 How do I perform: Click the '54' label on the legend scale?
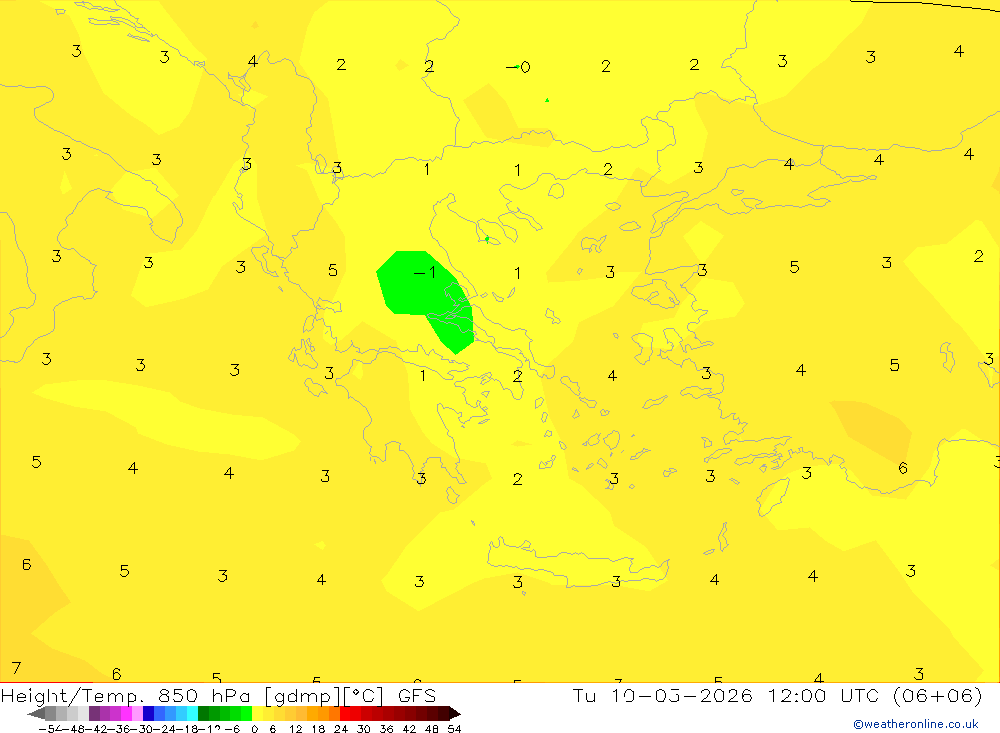click(x=454, y=729)
